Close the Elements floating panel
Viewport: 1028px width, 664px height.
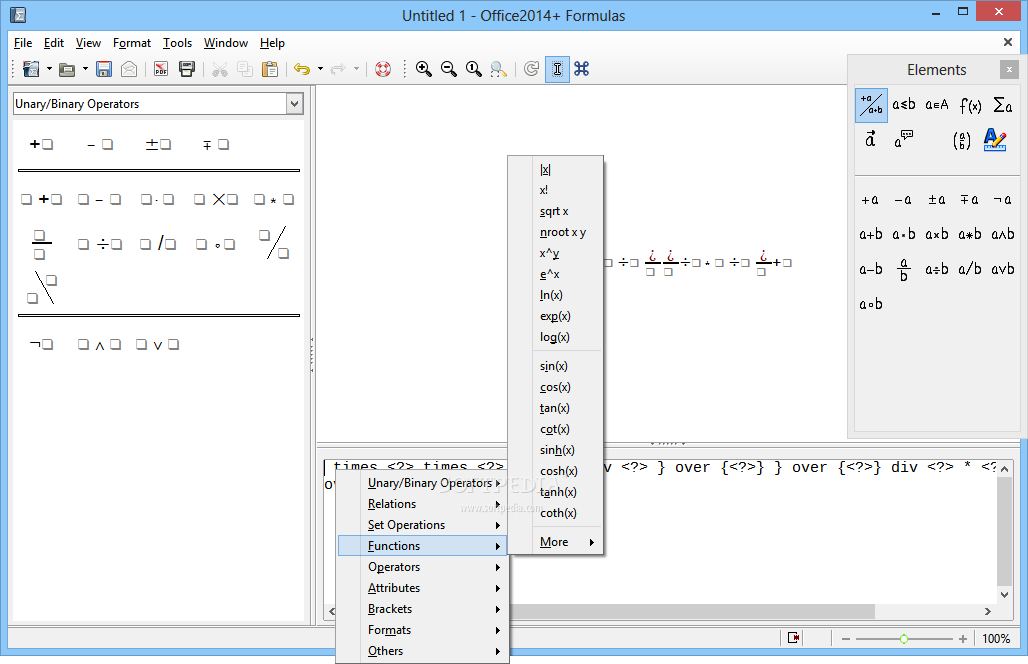(x=1009, y=69)
